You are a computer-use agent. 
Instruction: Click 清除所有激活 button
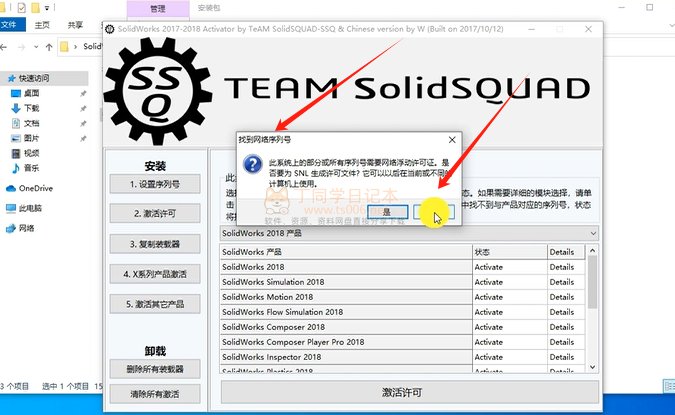tap(155, 394)
